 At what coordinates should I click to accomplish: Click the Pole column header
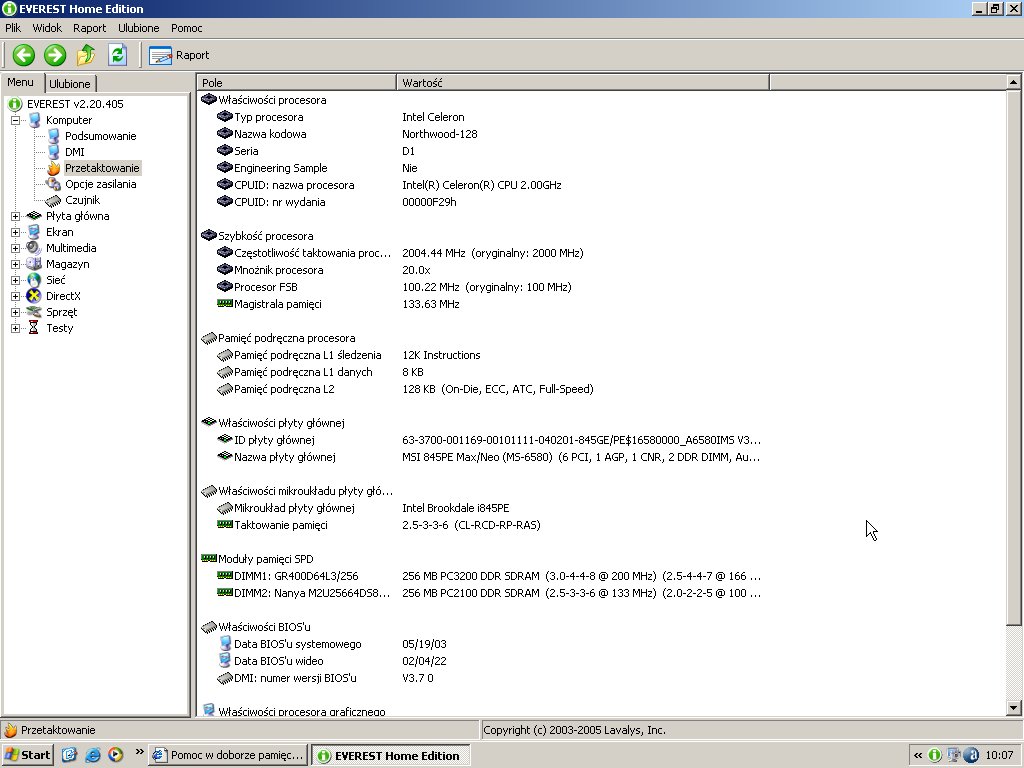coord(296,83)
